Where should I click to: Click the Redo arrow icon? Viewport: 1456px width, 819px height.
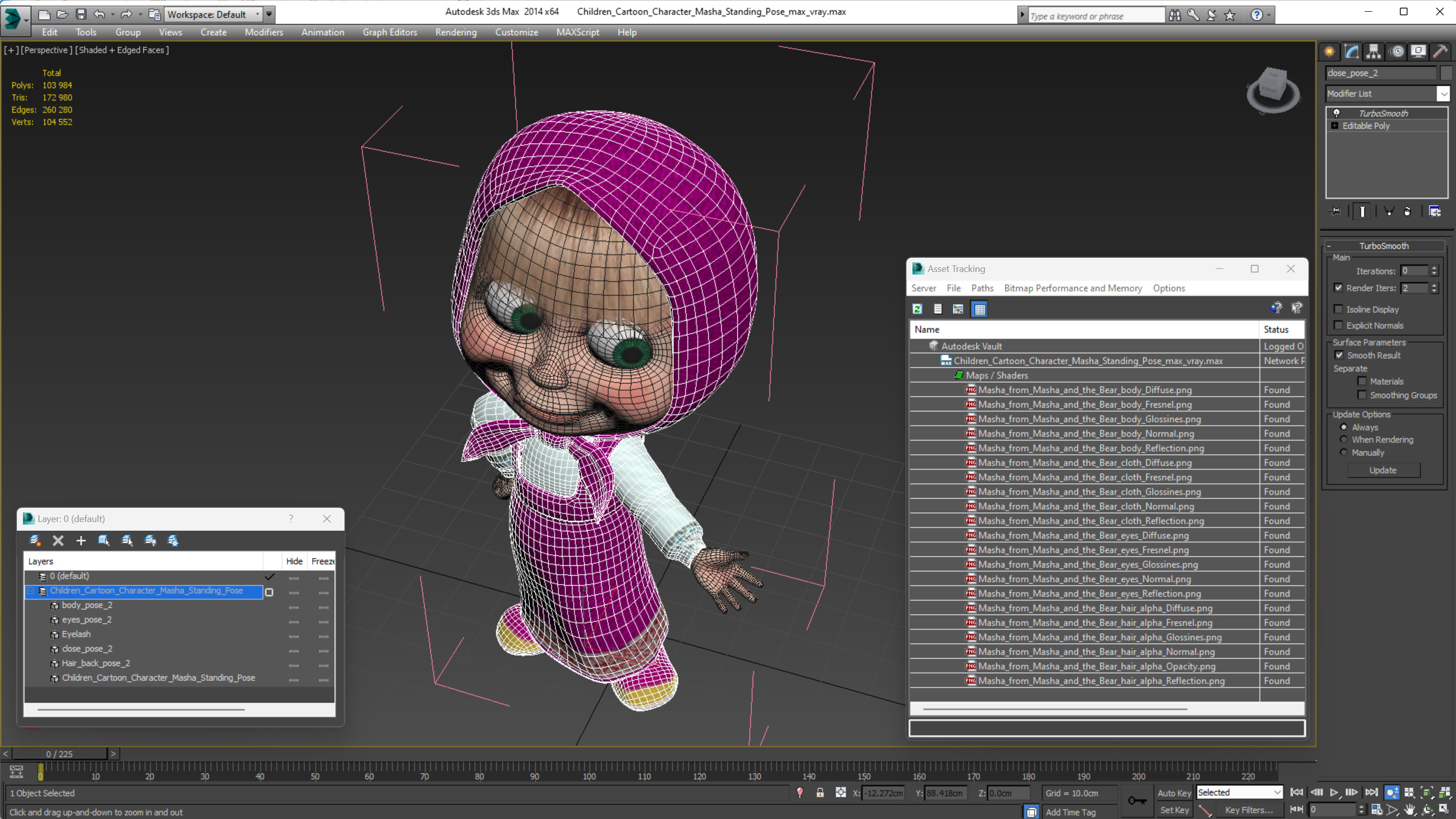(126, 14)
